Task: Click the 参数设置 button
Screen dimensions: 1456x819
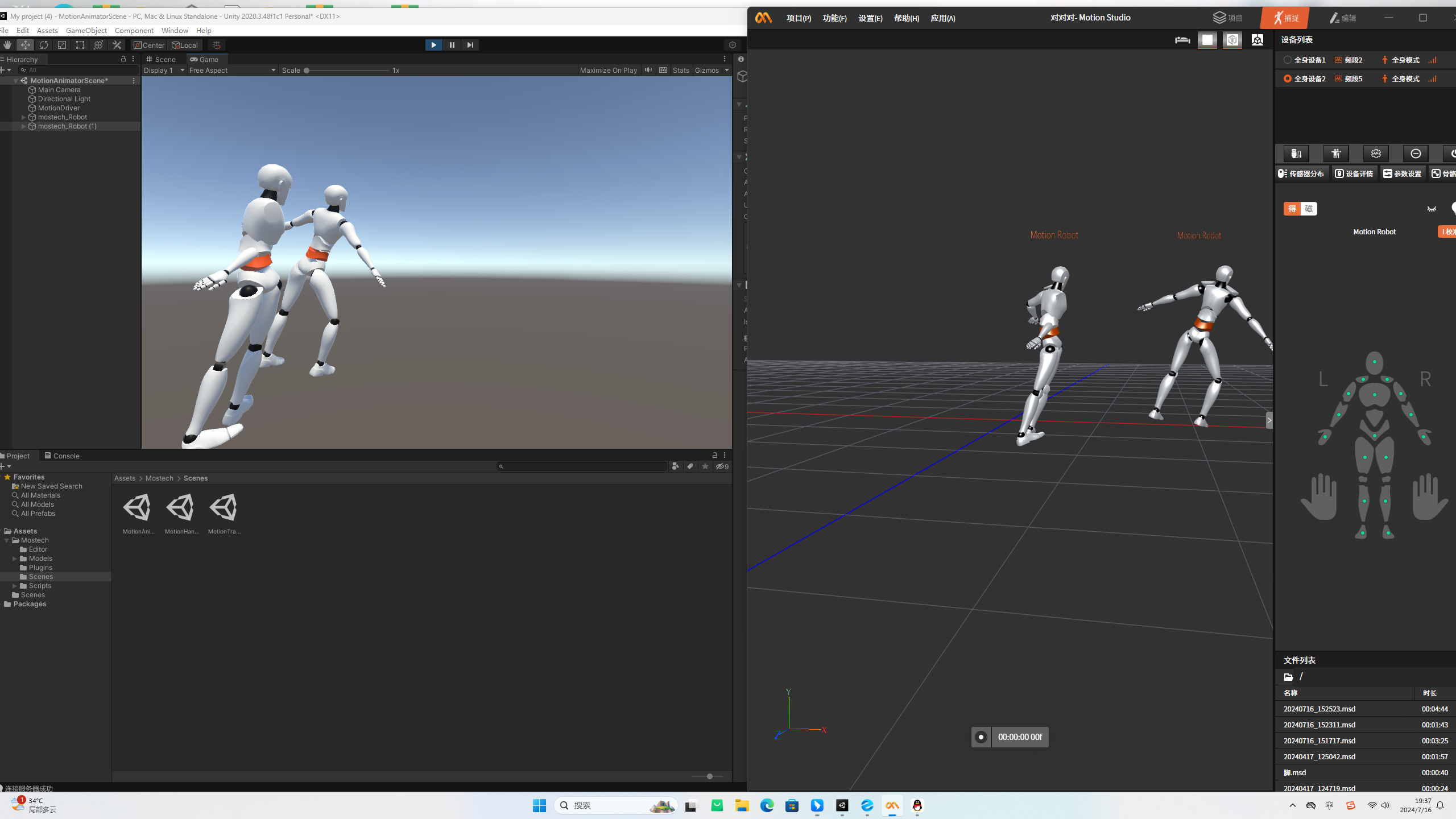Action: [1403, 173]
